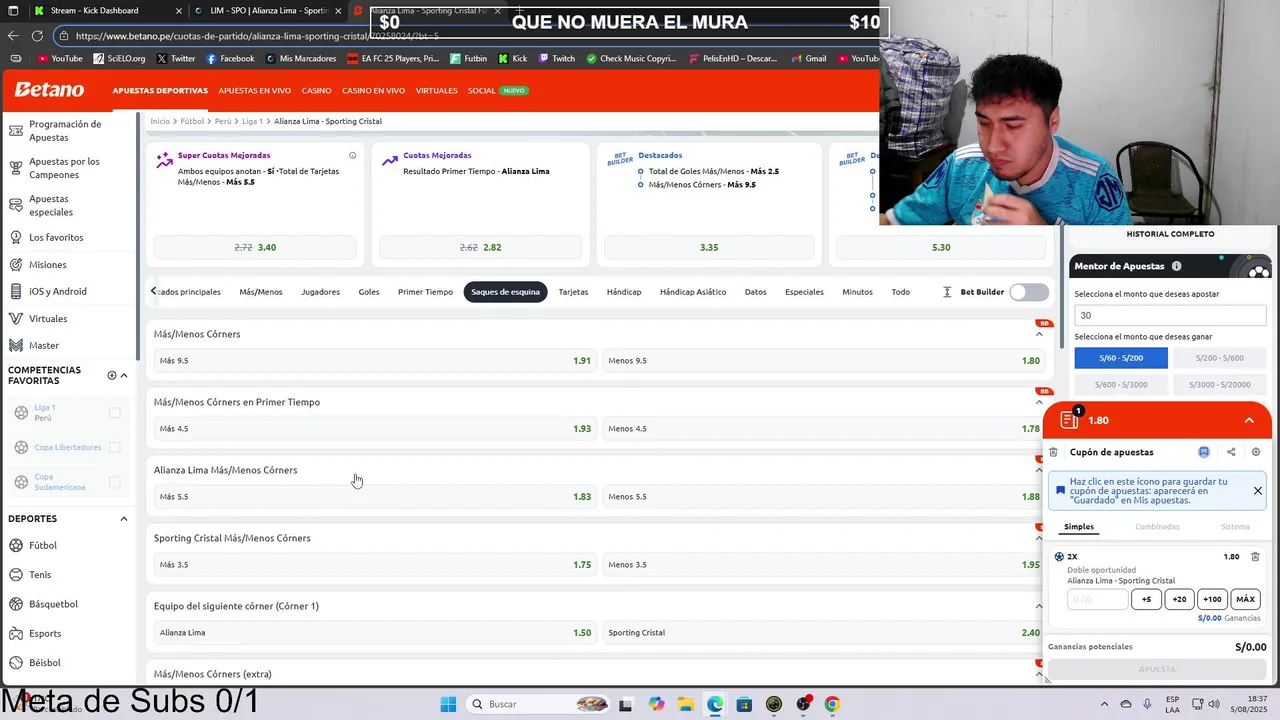Go back in browser
Screen dimensions: 1280x720
13,35
